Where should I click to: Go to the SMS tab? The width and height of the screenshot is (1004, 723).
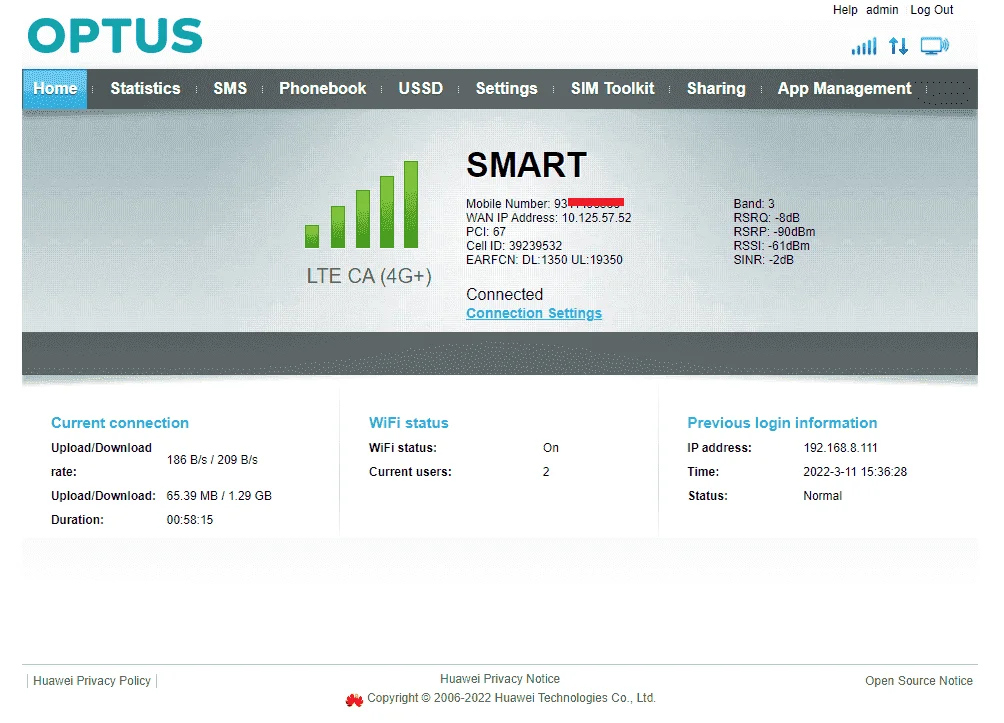230,88
